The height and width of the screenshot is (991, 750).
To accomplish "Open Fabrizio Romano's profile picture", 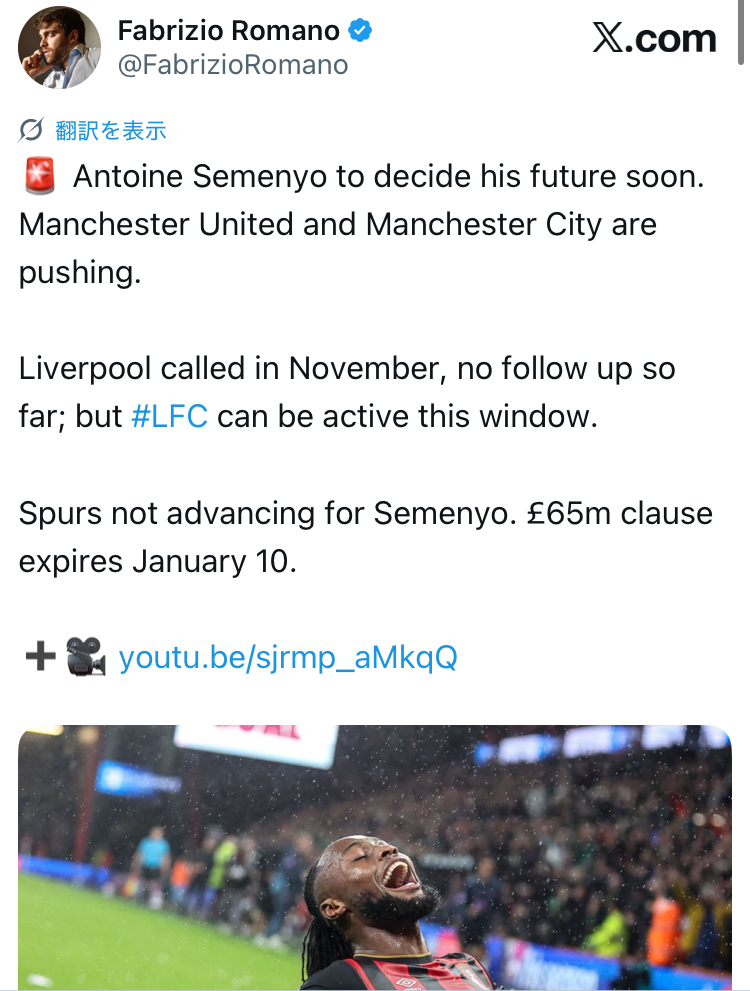I will point(60,48).
